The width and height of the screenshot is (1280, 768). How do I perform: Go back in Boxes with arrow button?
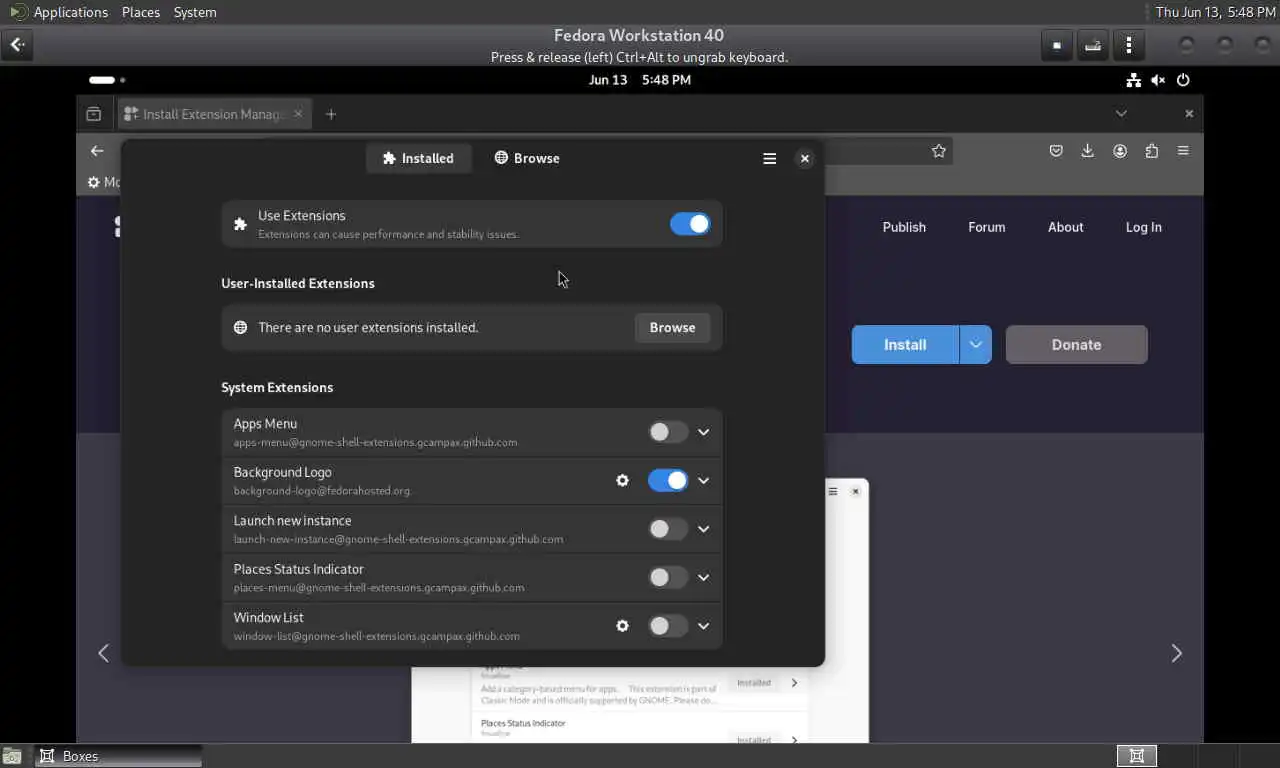17,45
